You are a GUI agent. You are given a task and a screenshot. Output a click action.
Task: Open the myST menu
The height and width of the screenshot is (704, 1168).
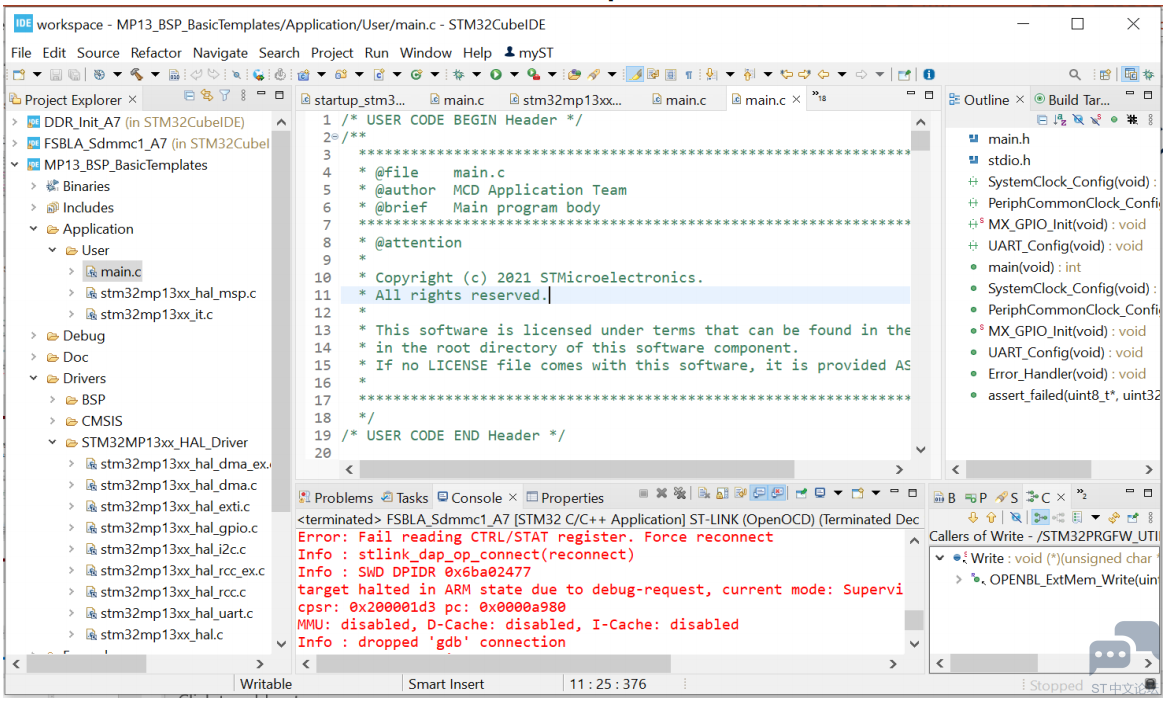coord(529,53)
